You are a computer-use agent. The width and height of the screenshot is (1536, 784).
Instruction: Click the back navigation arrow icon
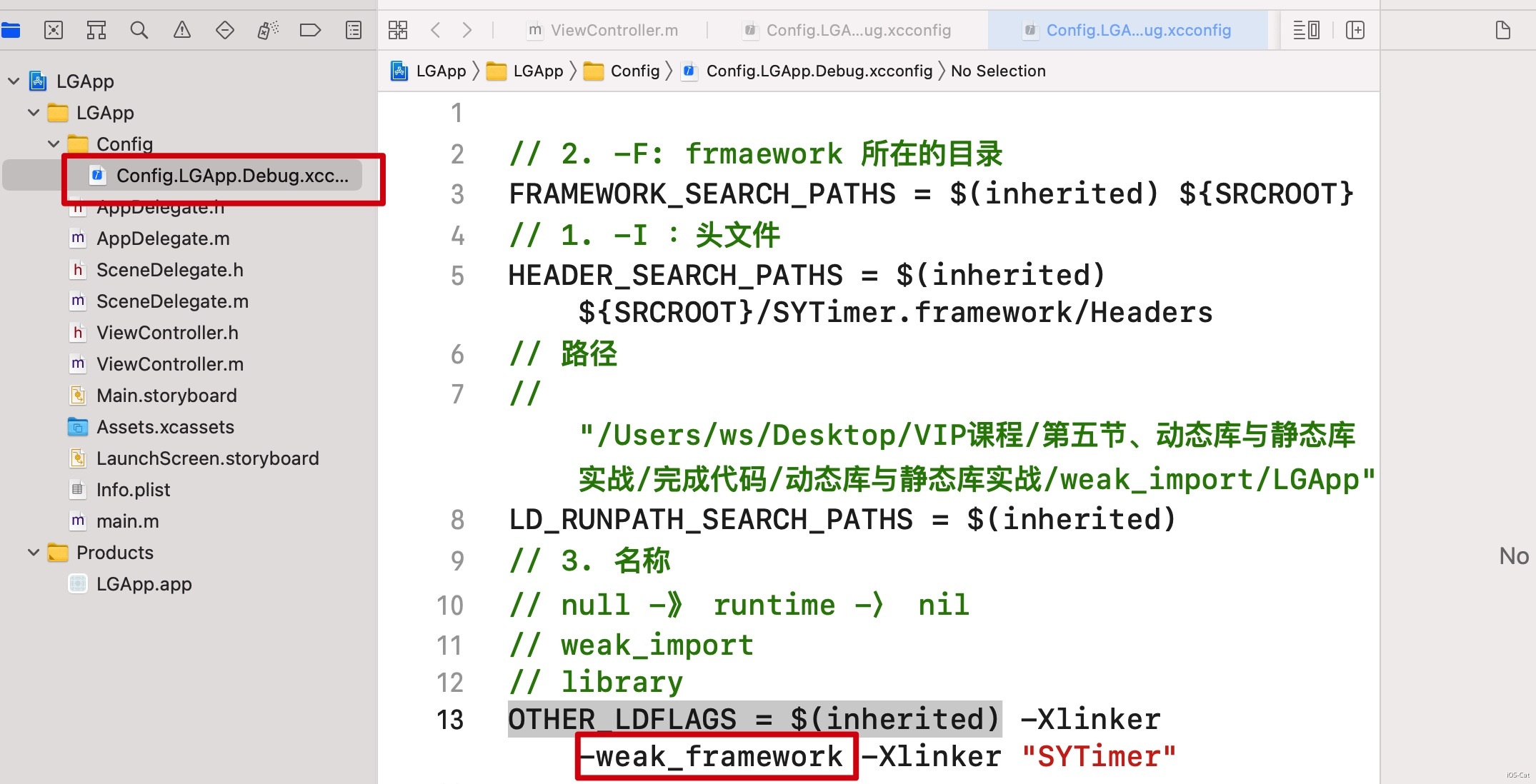[x=436, y=28]
